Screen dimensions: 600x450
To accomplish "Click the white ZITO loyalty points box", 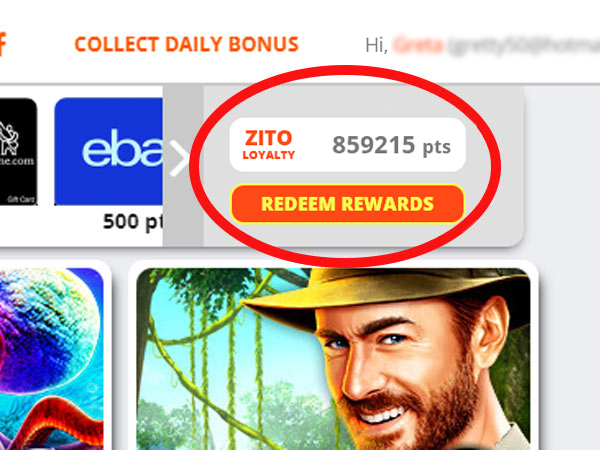I will pos(347,145).
